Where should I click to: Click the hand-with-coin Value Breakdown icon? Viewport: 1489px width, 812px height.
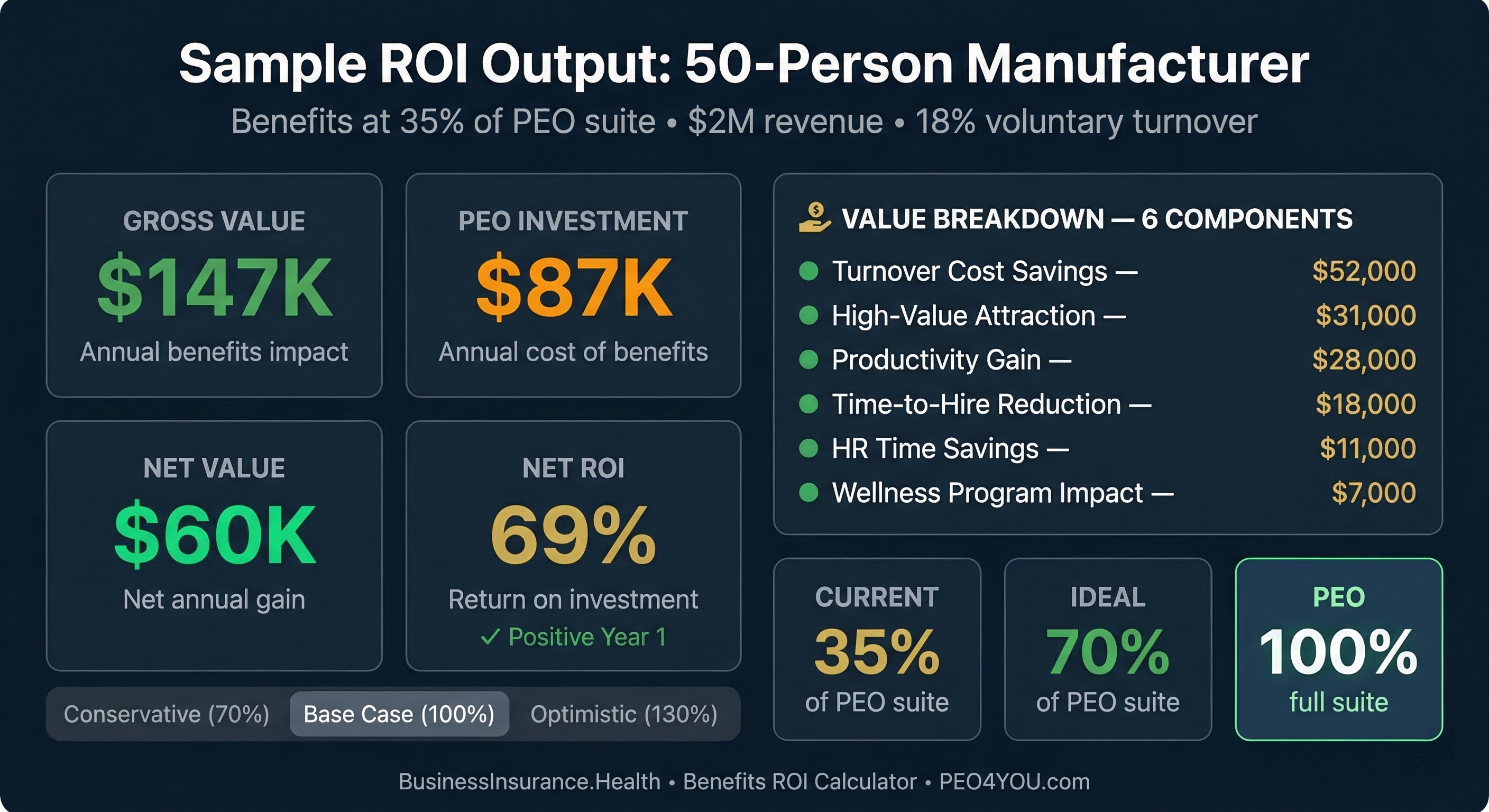point(814,217)
